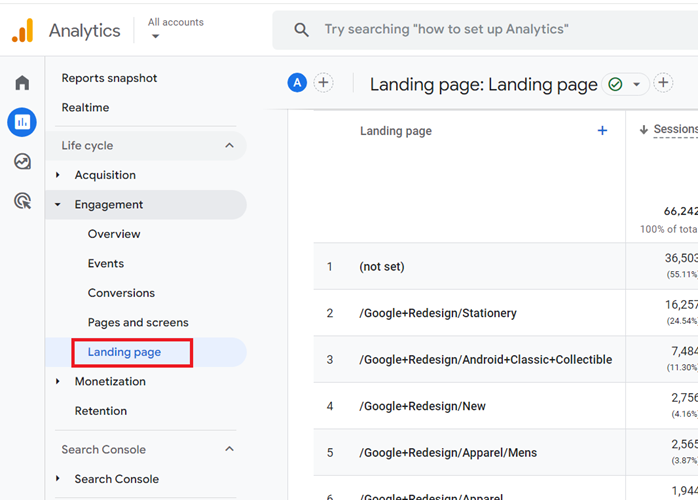Click the blue 'A' all users segment badge
The width and height of the screenshot is (698, 500).
click(297, 83)
